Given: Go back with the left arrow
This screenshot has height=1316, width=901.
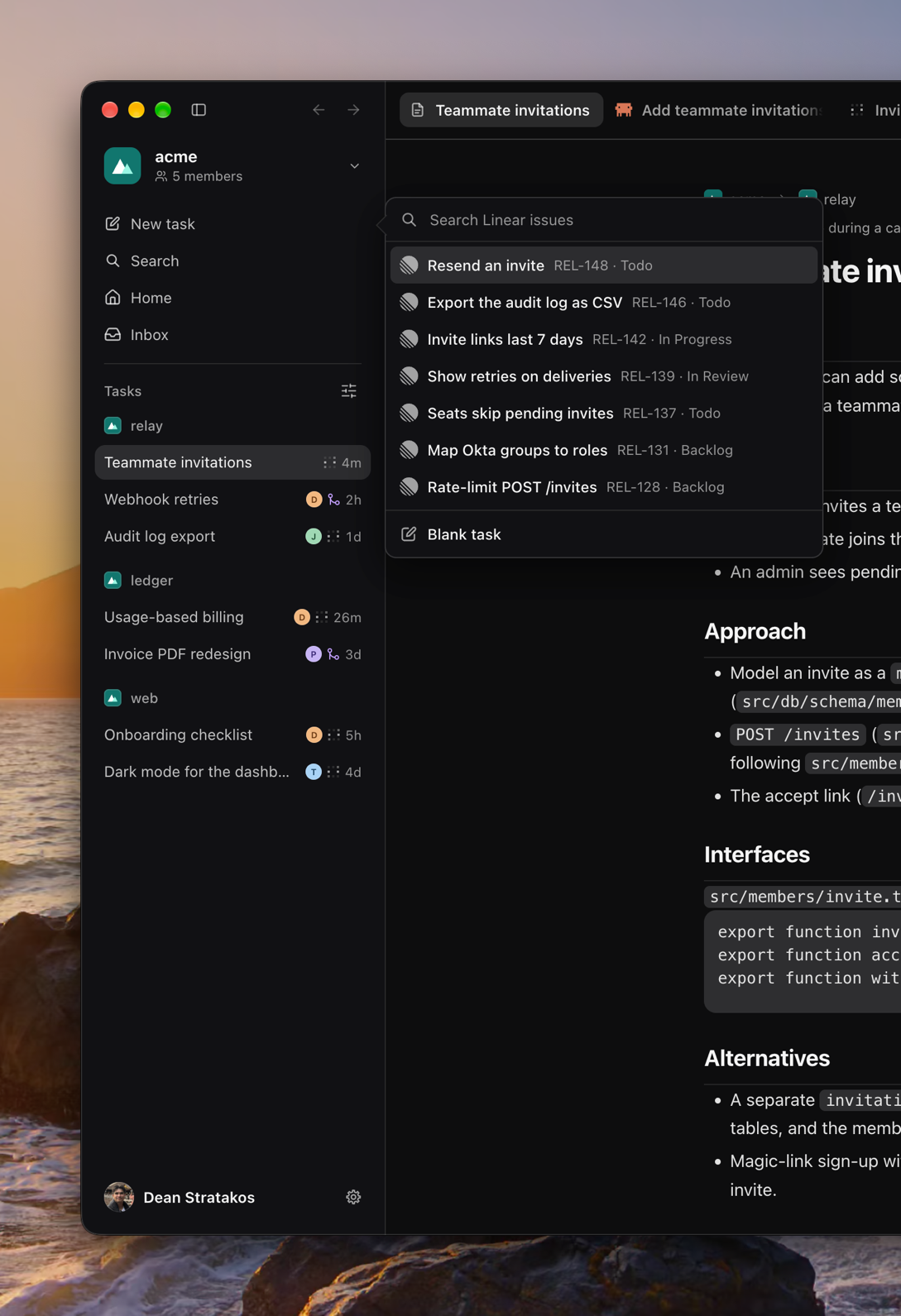Looking at the screenshot, I should tap(319, 110).
